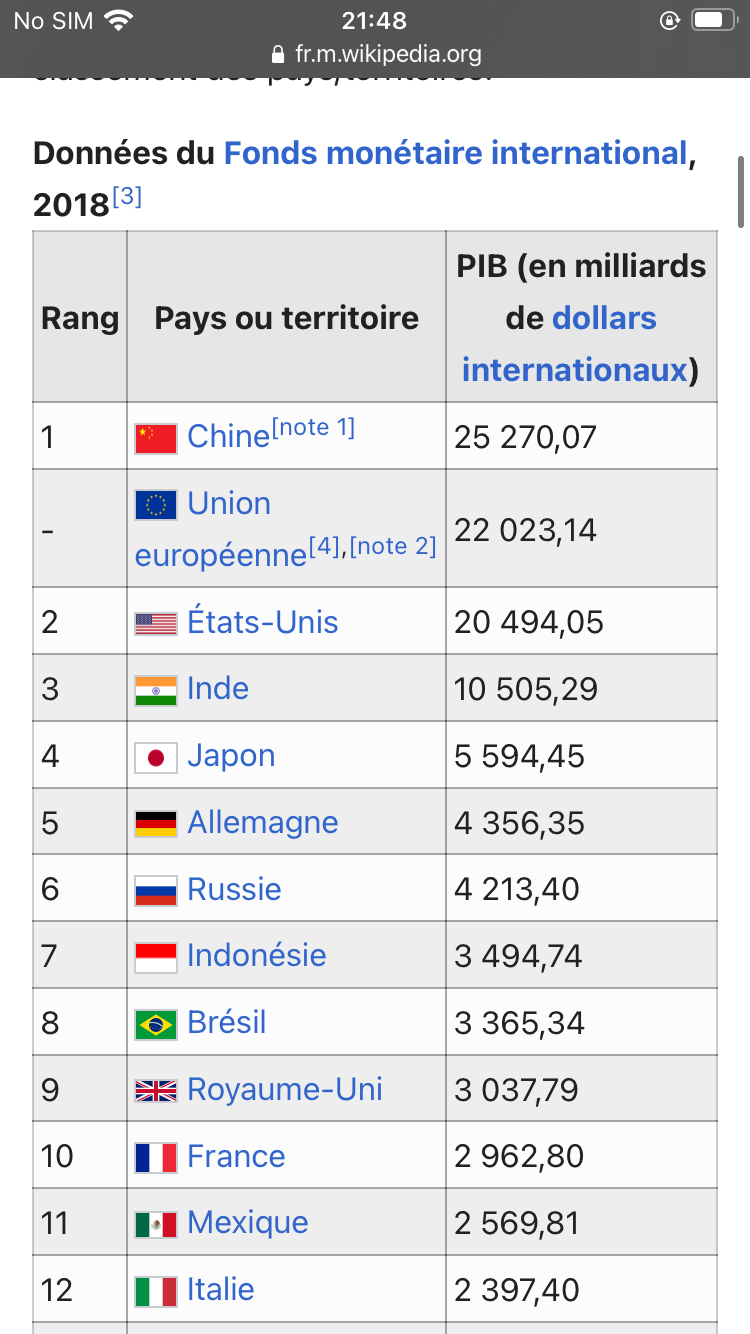Follow the reference [3] footnote

(126, 196)
